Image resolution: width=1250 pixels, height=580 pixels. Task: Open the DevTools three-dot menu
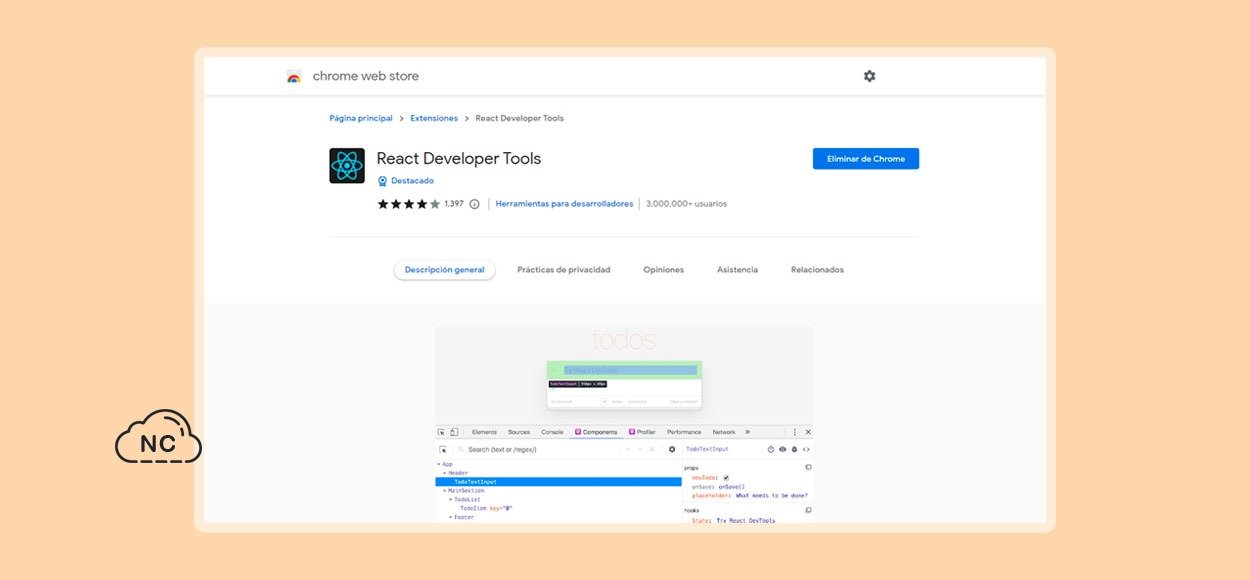click(795, 432)
